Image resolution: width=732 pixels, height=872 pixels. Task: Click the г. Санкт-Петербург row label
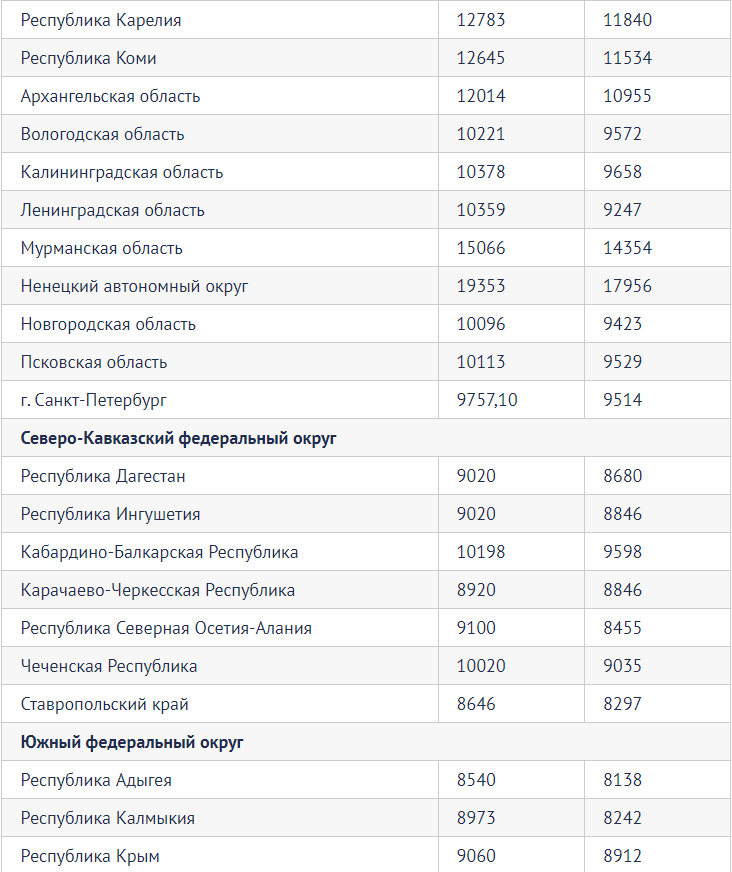[x=93, y=400]
